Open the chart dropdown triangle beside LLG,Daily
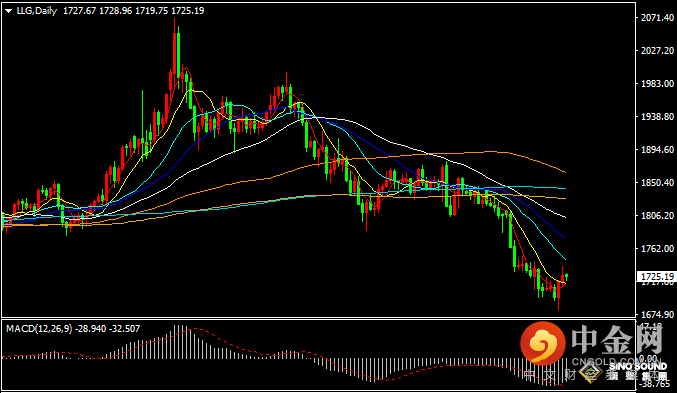 click(x=8, y=12)
